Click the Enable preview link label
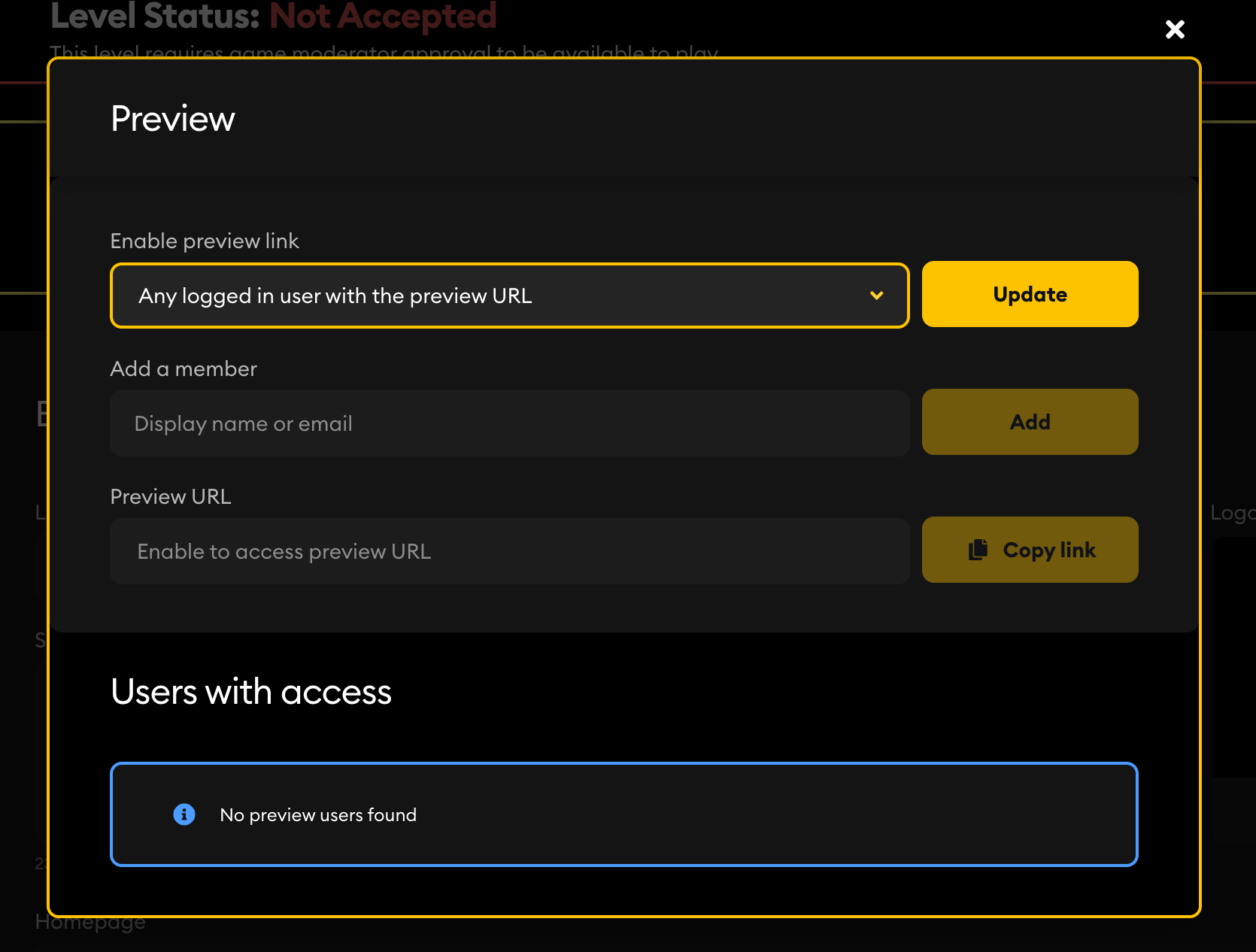The image size is (1256, 952). [205, 241]
